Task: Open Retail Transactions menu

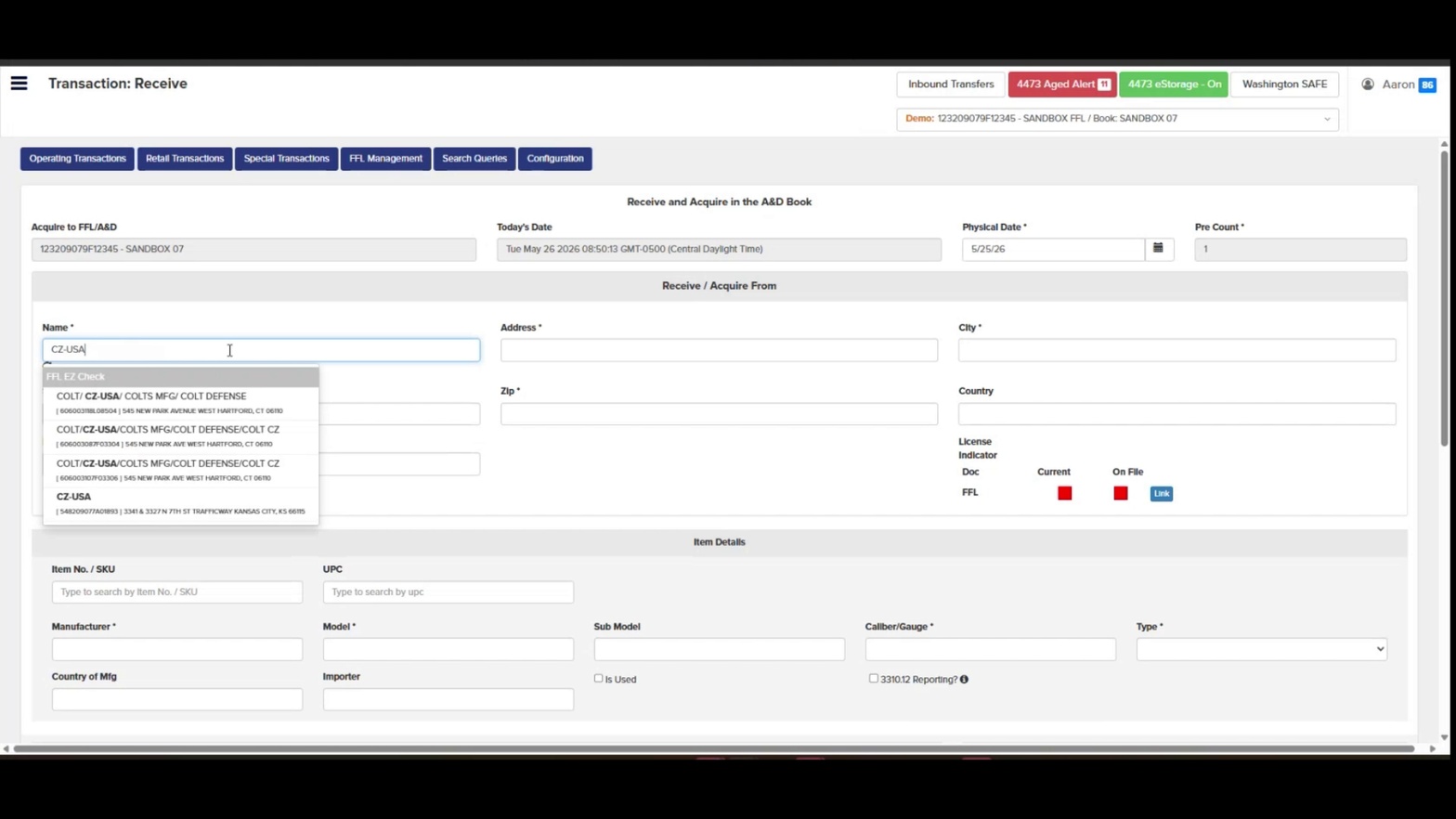Action: click(185, 159)
